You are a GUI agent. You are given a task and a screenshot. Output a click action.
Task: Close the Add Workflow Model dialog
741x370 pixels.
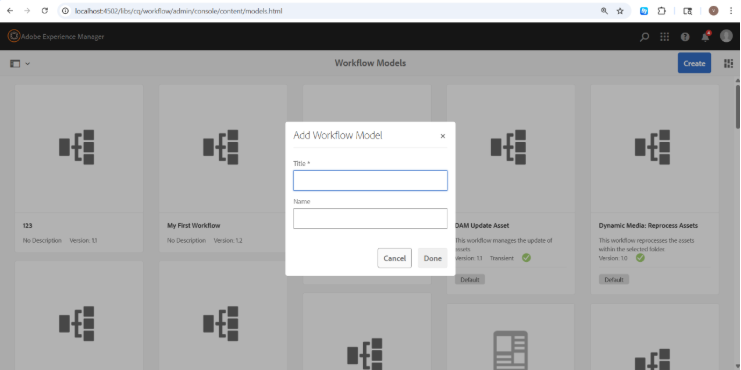pyautogui.click(x=443, y=136)
